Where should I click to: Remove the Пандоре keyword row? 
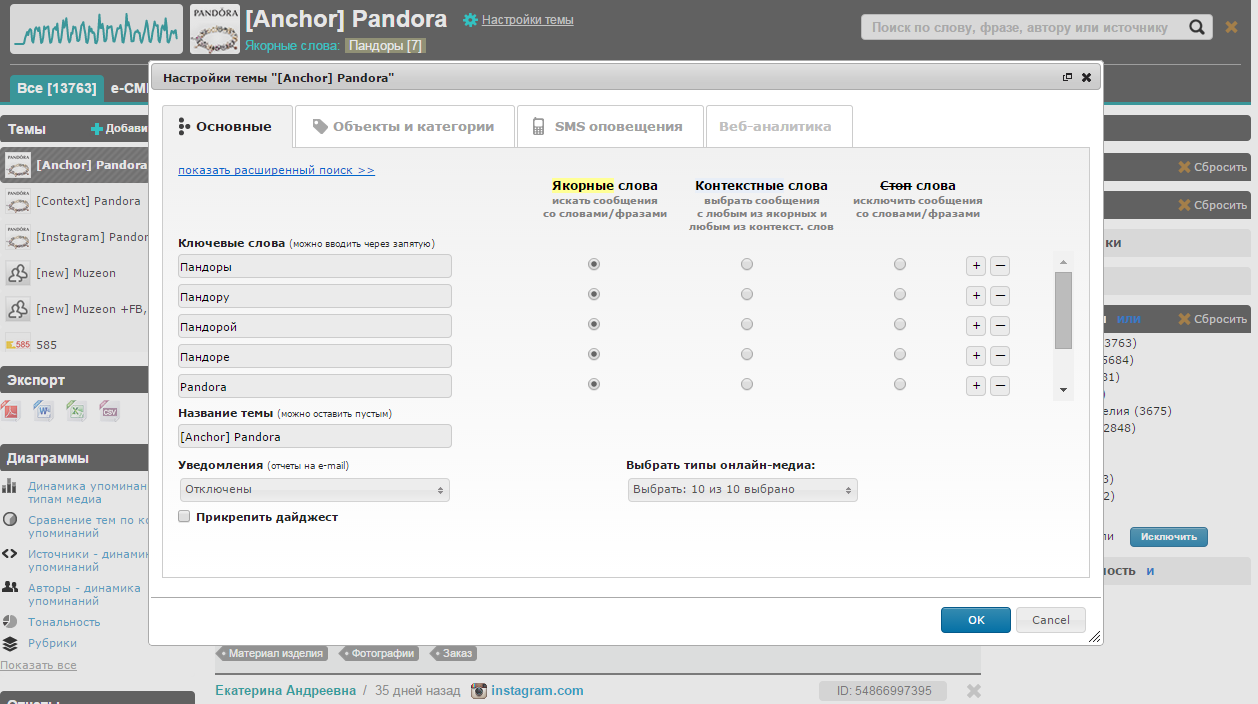1000,356
